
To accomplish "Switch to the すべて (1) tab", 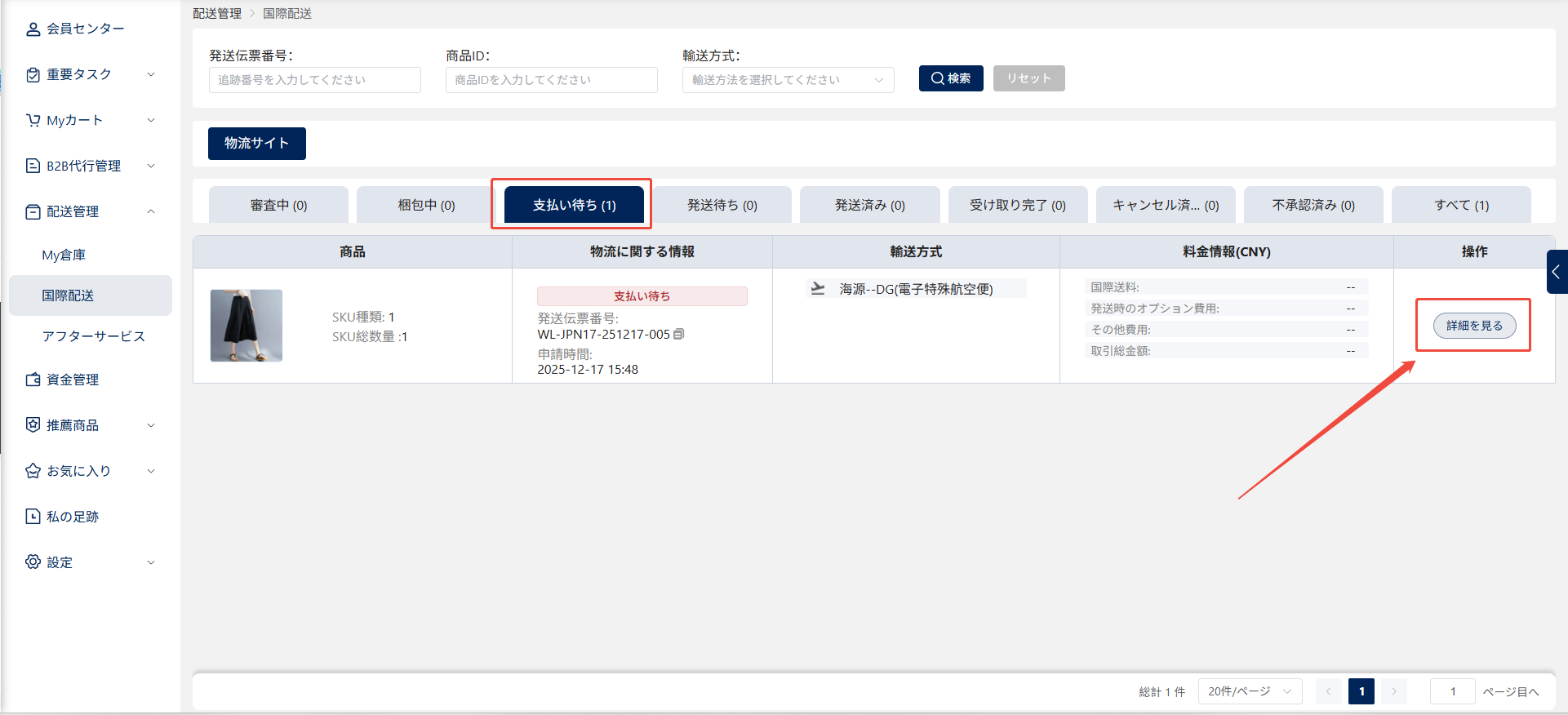I will (1461, 205).
